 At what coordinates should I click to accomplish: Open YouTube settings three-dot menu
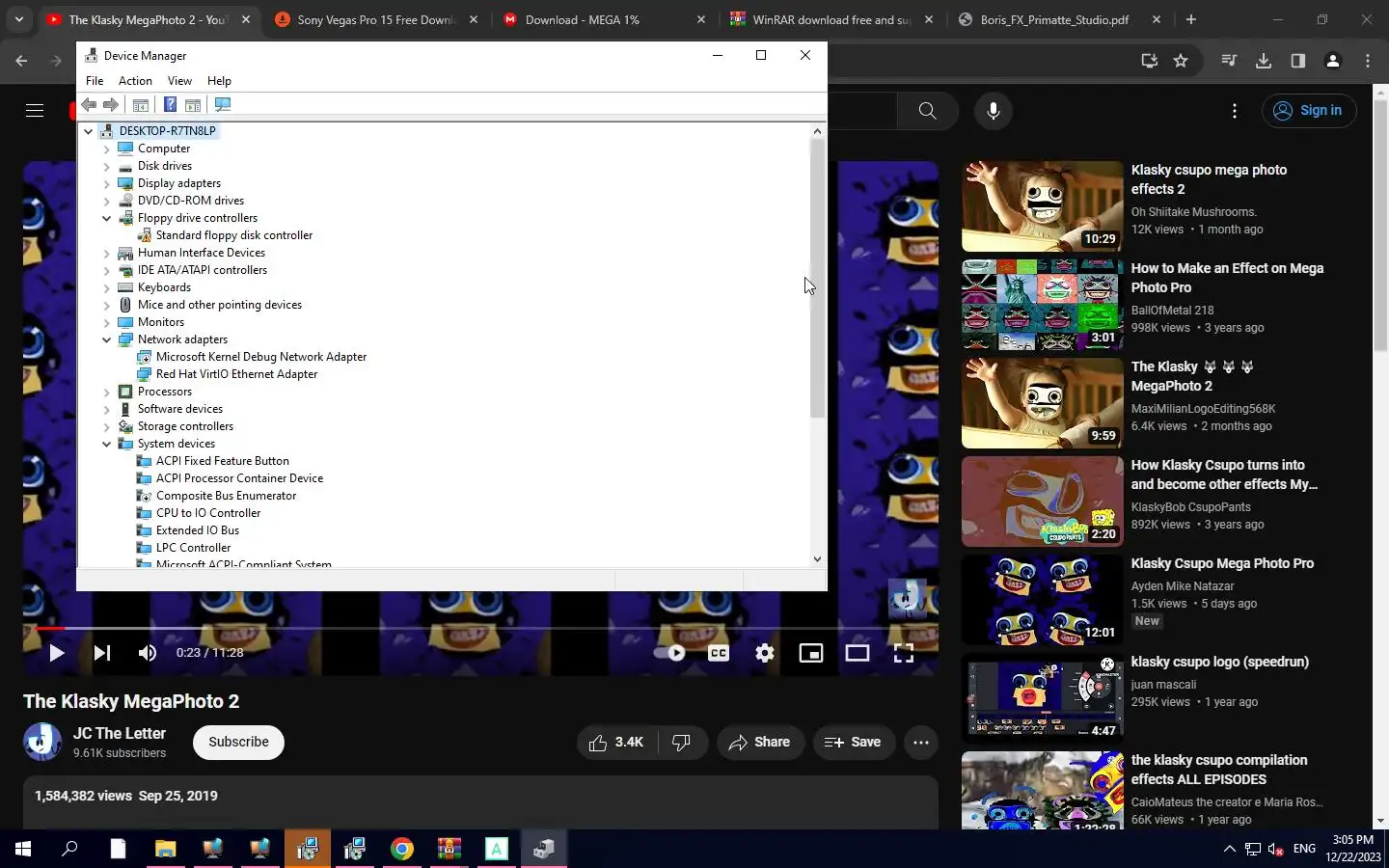(1235, 111)
